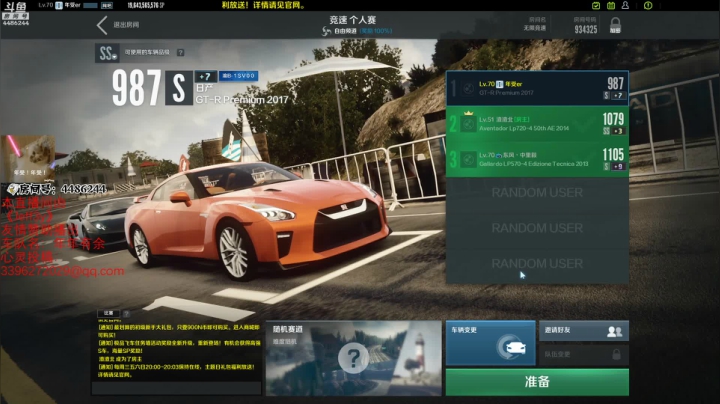720x404 pixels.
Task: Click the two-person invite friends icon
Action: [614, 331]
